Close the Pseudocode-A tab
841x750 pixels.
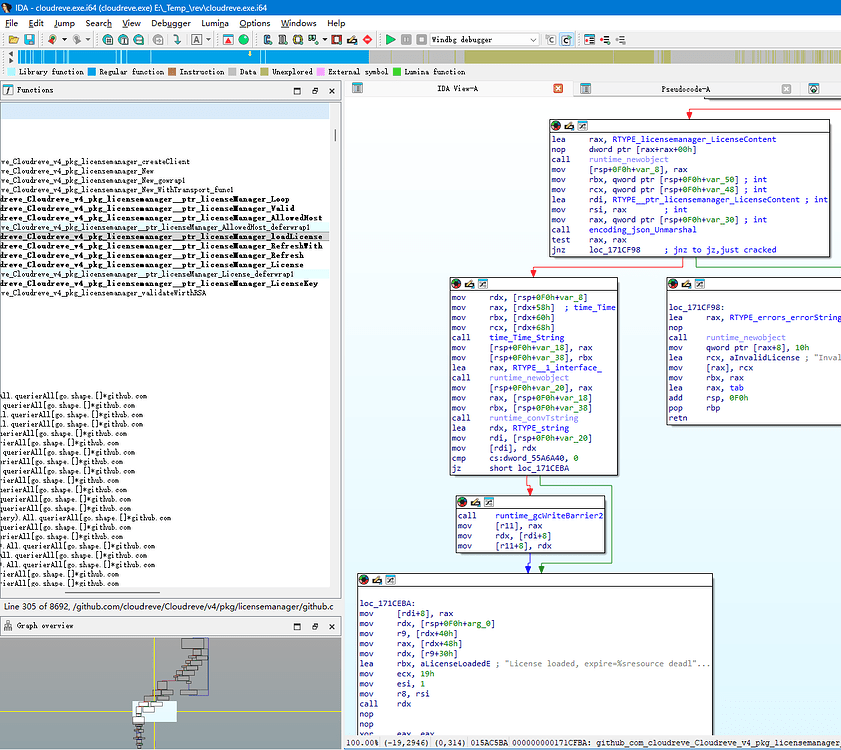point(786,89)
